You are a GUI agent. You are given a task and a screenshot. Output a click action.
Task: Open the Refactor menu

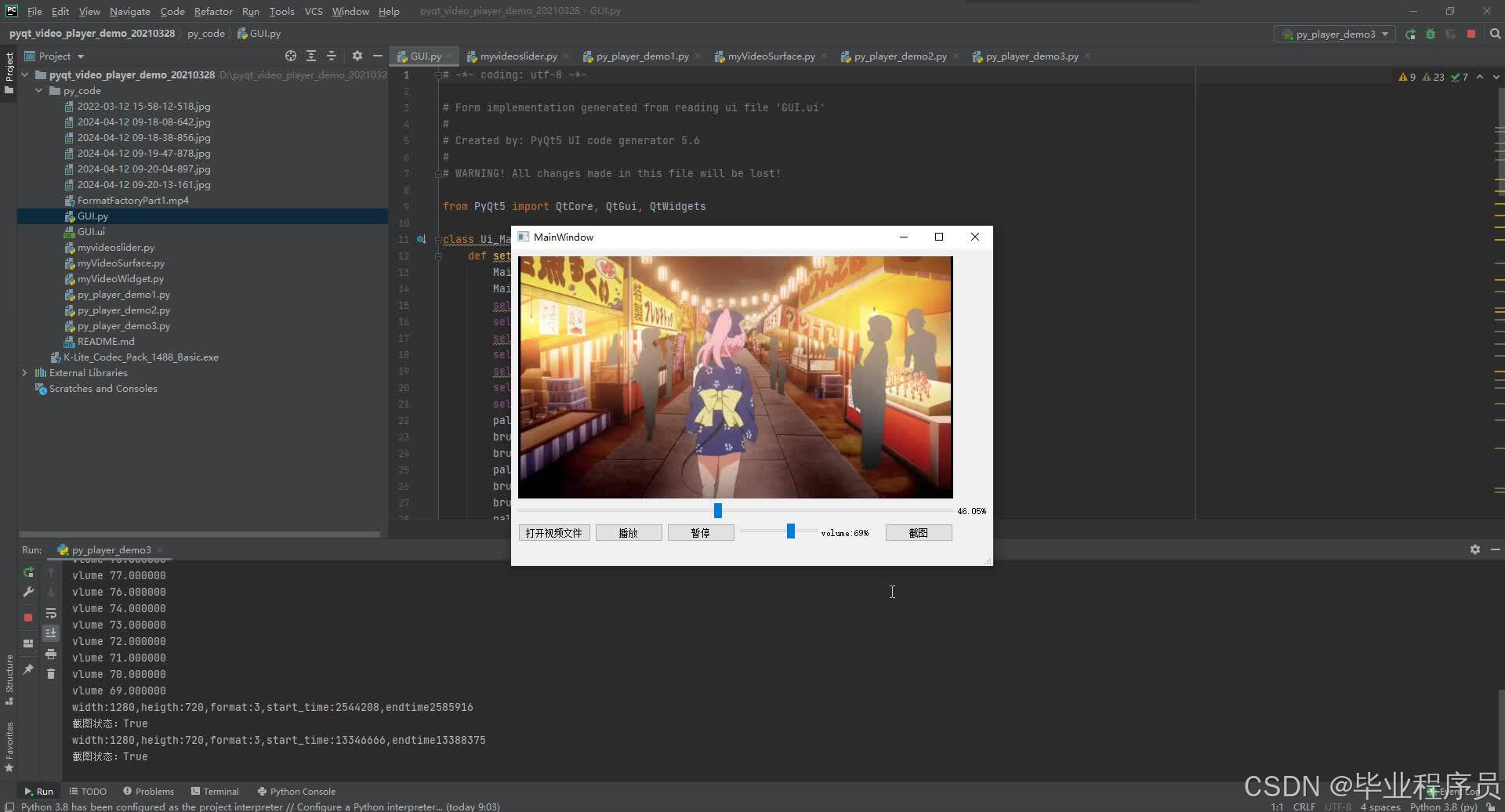pyautogui.click(x=213, y=11)
